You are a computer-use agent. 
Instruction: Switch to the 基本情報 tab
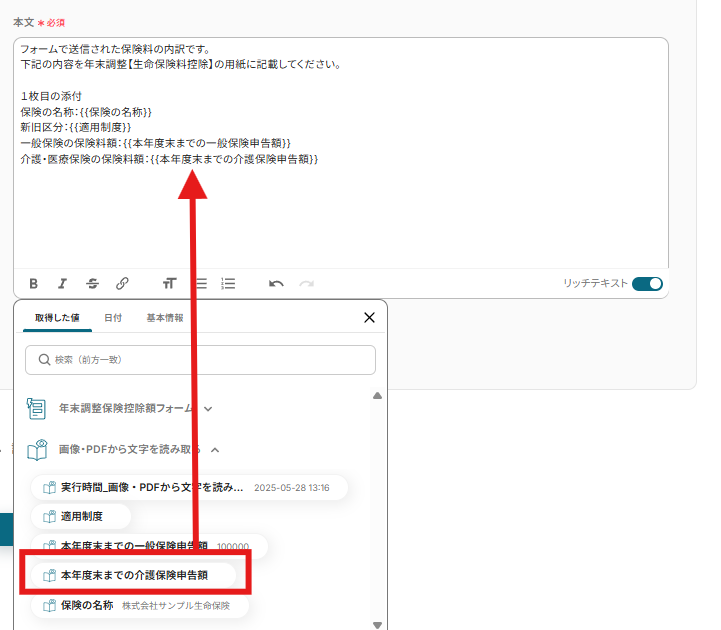[x=165, y=318]
